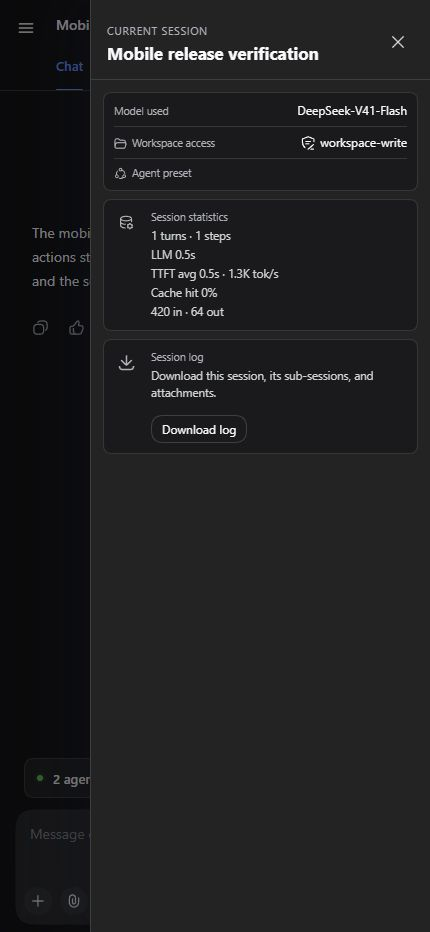Click the workspace-write shield icon
Screen dimensions: 430x932
tap(307, 143)
